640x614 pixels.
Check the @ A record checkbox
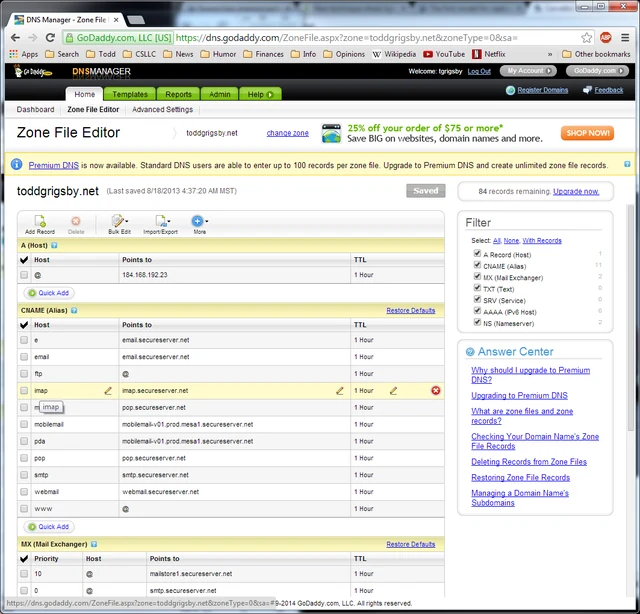pyautogui.click(x=24, y=275)
